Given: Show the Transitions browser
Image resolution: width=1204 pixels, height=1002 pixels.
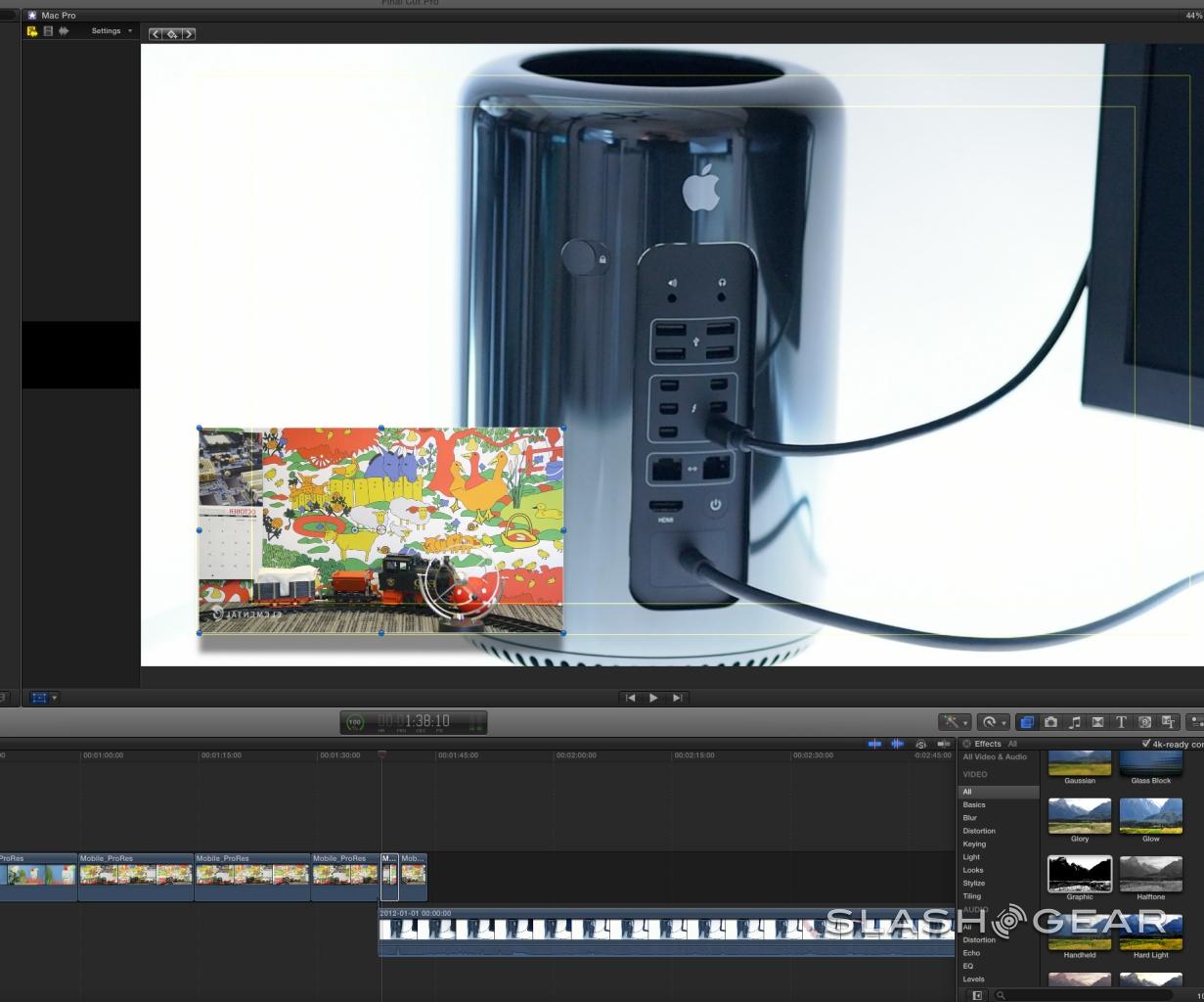Looking at the screenshot, I should pyautogui.click(x=1097, y=722).
